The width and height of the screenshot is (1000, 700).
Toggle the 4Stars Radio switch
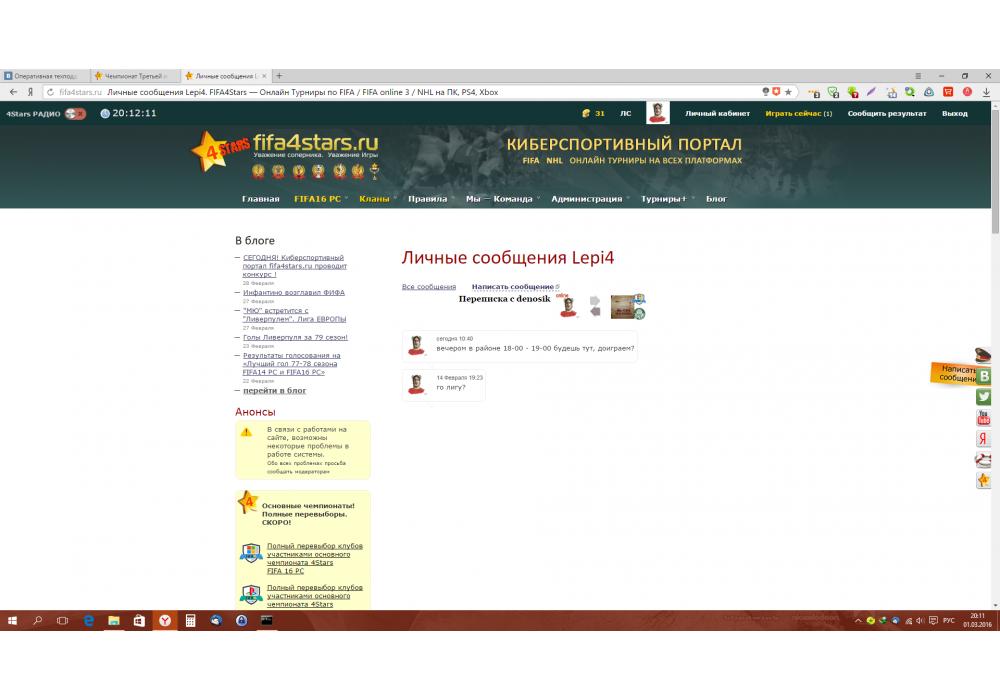(x=75, y=114)
